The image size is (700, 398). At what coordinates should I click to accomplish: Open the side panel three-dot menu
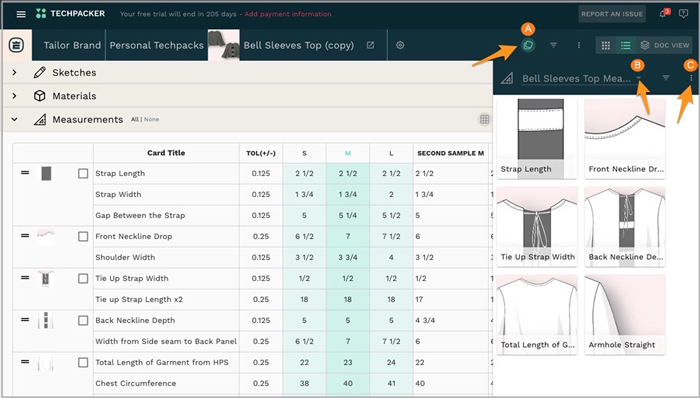point(691,78)
